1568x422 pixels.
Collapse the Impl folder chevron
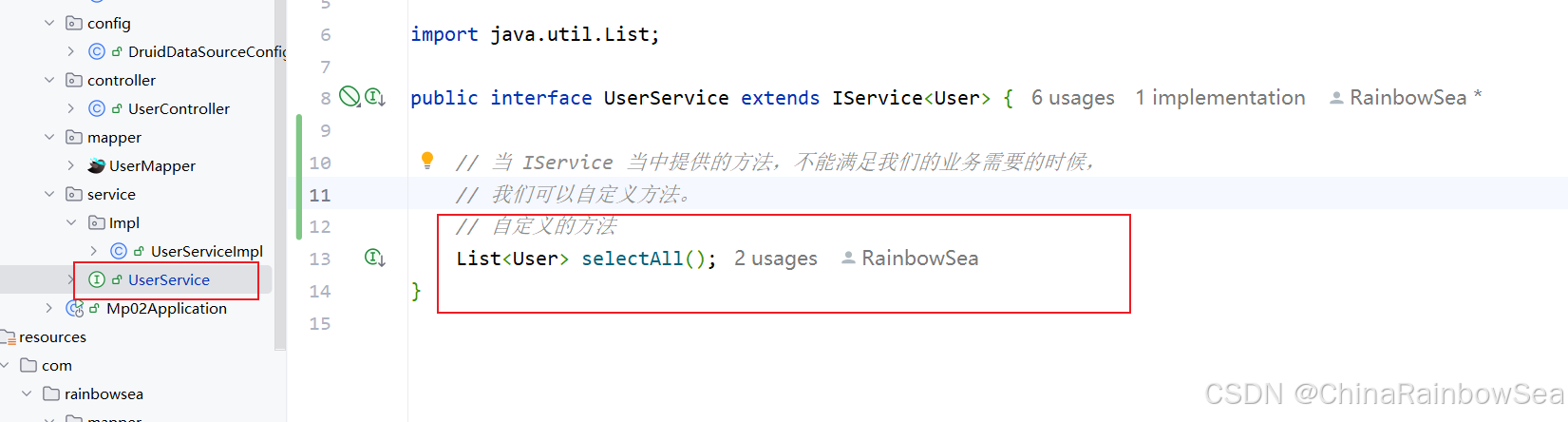click(71, 222)
